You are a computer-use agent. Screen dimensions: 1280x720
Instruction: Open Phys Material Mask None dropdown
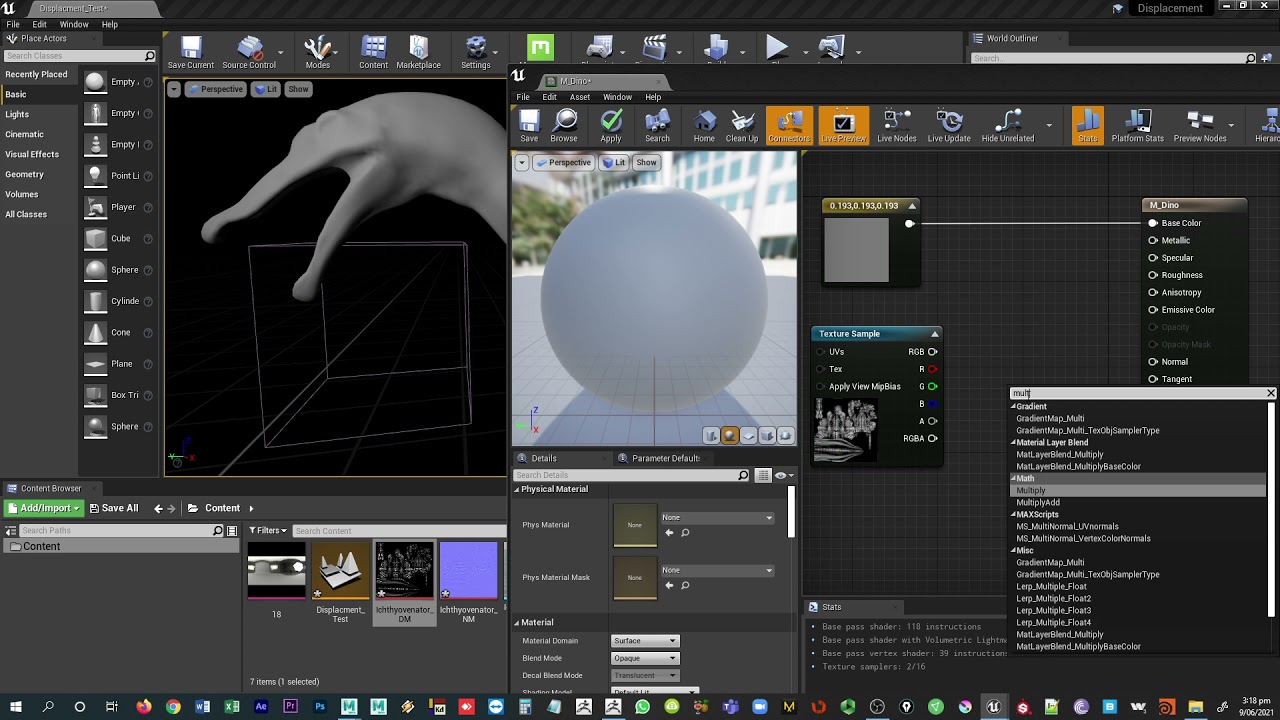tap(717, 570)
